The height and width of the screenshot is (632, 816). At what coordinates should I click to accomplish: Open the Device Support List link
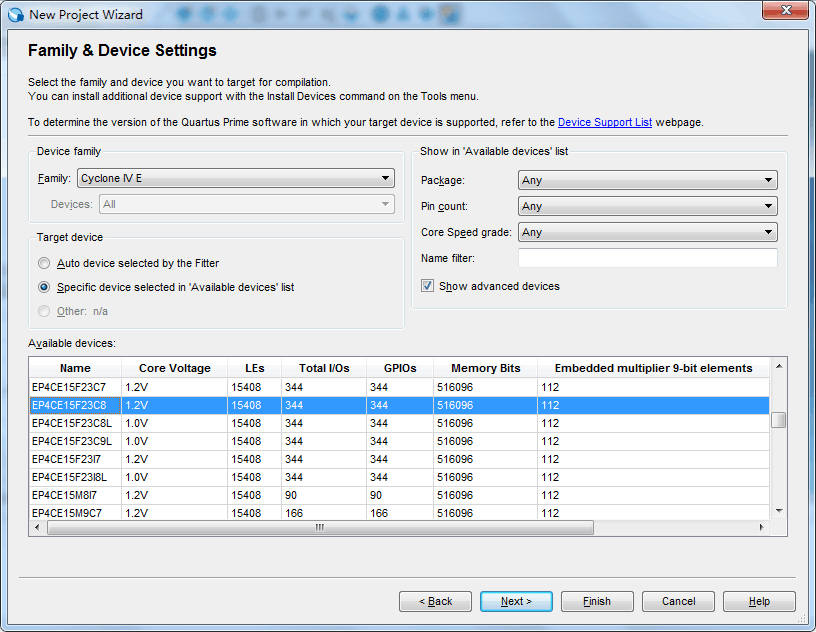[x=605, y=122]
